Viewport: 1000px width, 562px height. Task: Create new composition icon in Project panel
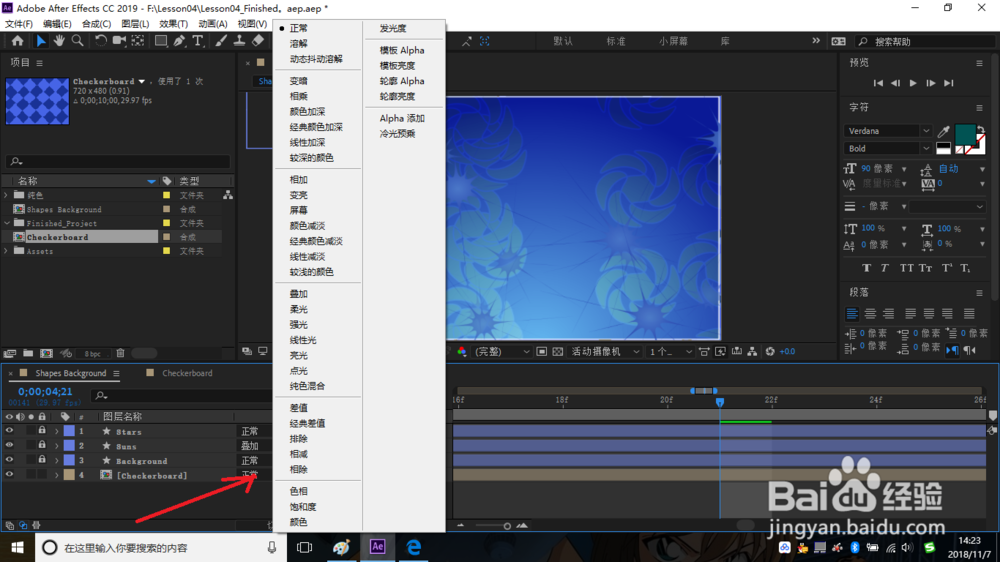point(47,353)
